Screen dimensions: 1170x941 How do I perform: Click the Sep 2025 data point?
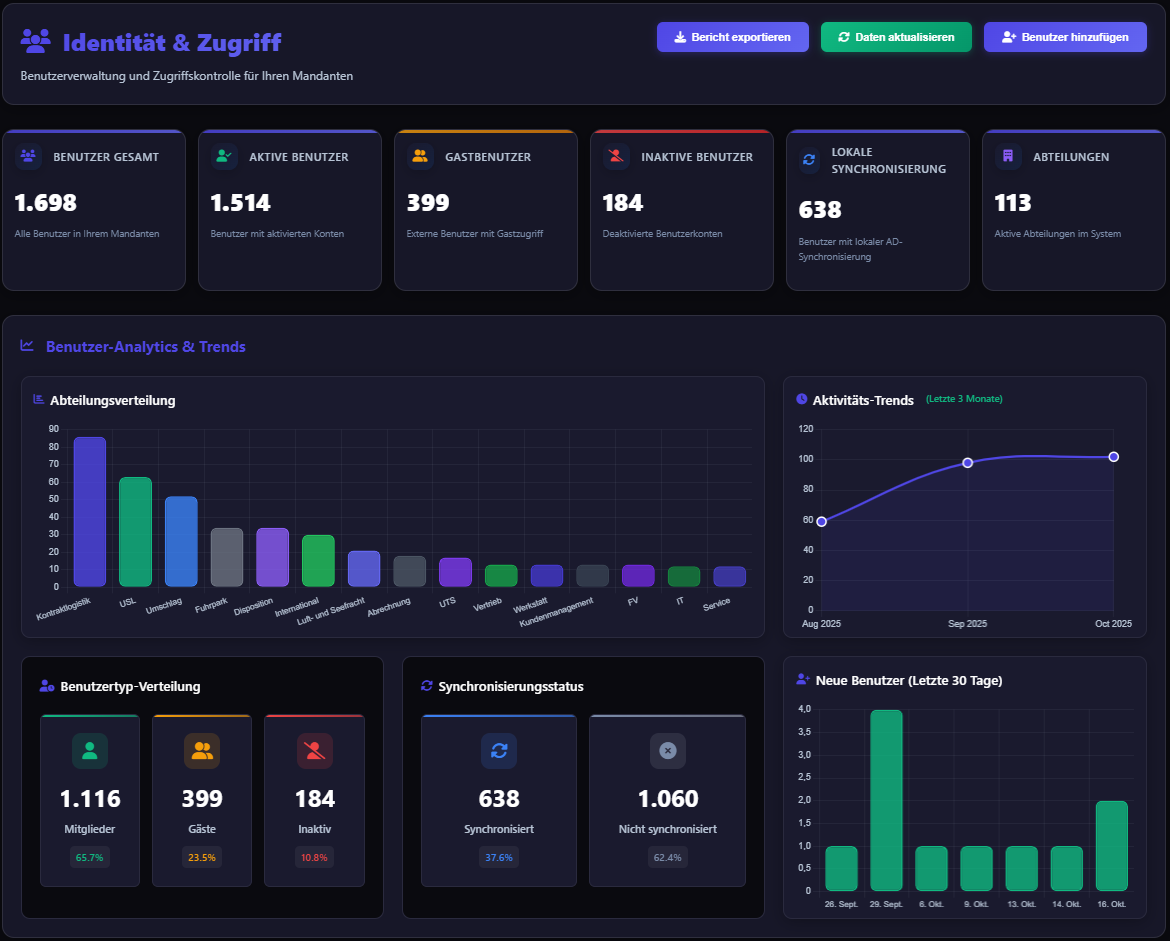tap(967, 462)
